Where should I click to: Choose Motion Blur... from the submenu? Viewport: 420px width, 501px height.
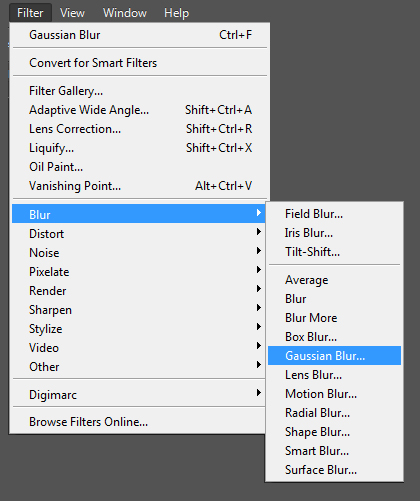[x=334, y=394]
